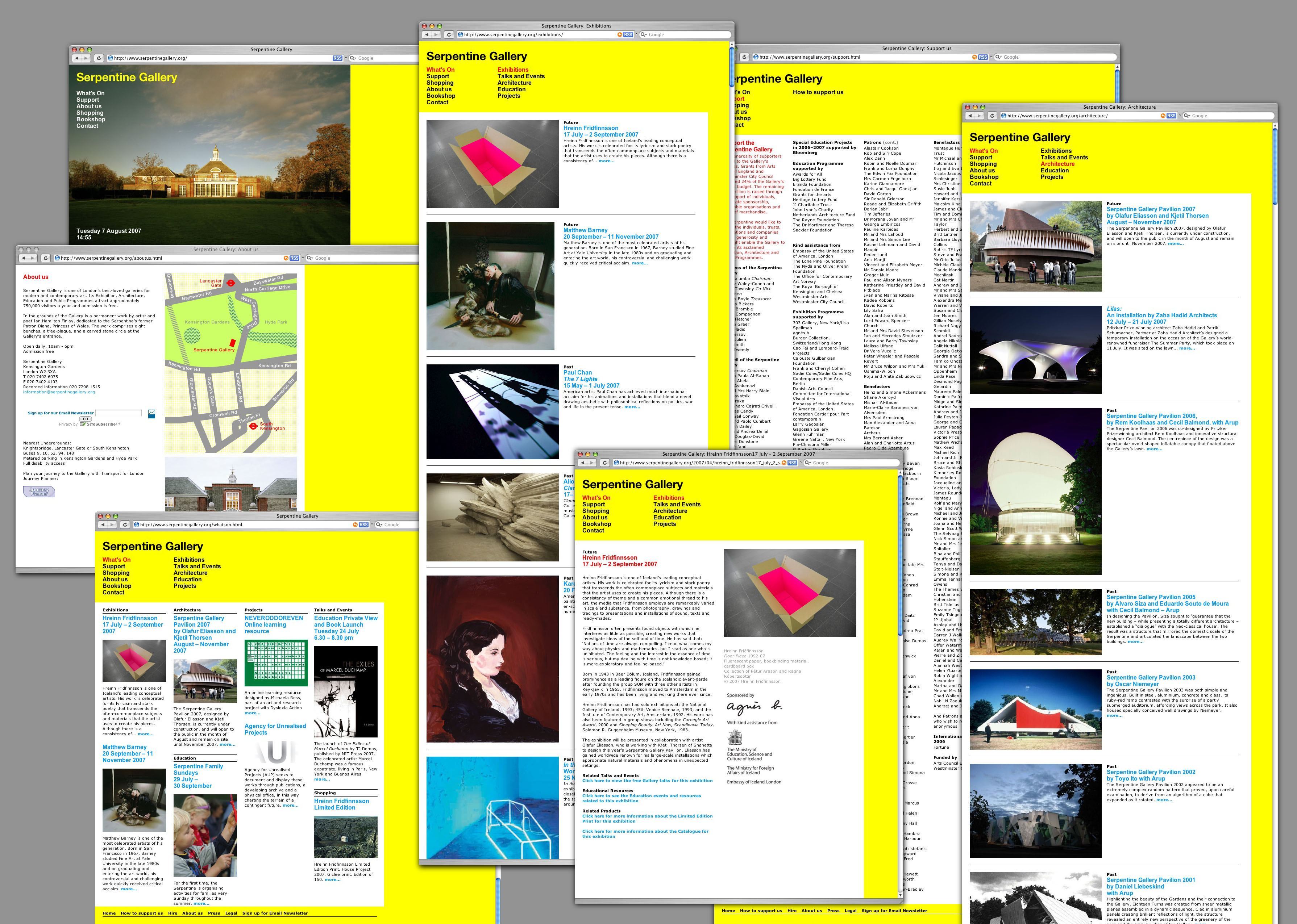Click Journey Planner badge on About us page

click(39, 492)
